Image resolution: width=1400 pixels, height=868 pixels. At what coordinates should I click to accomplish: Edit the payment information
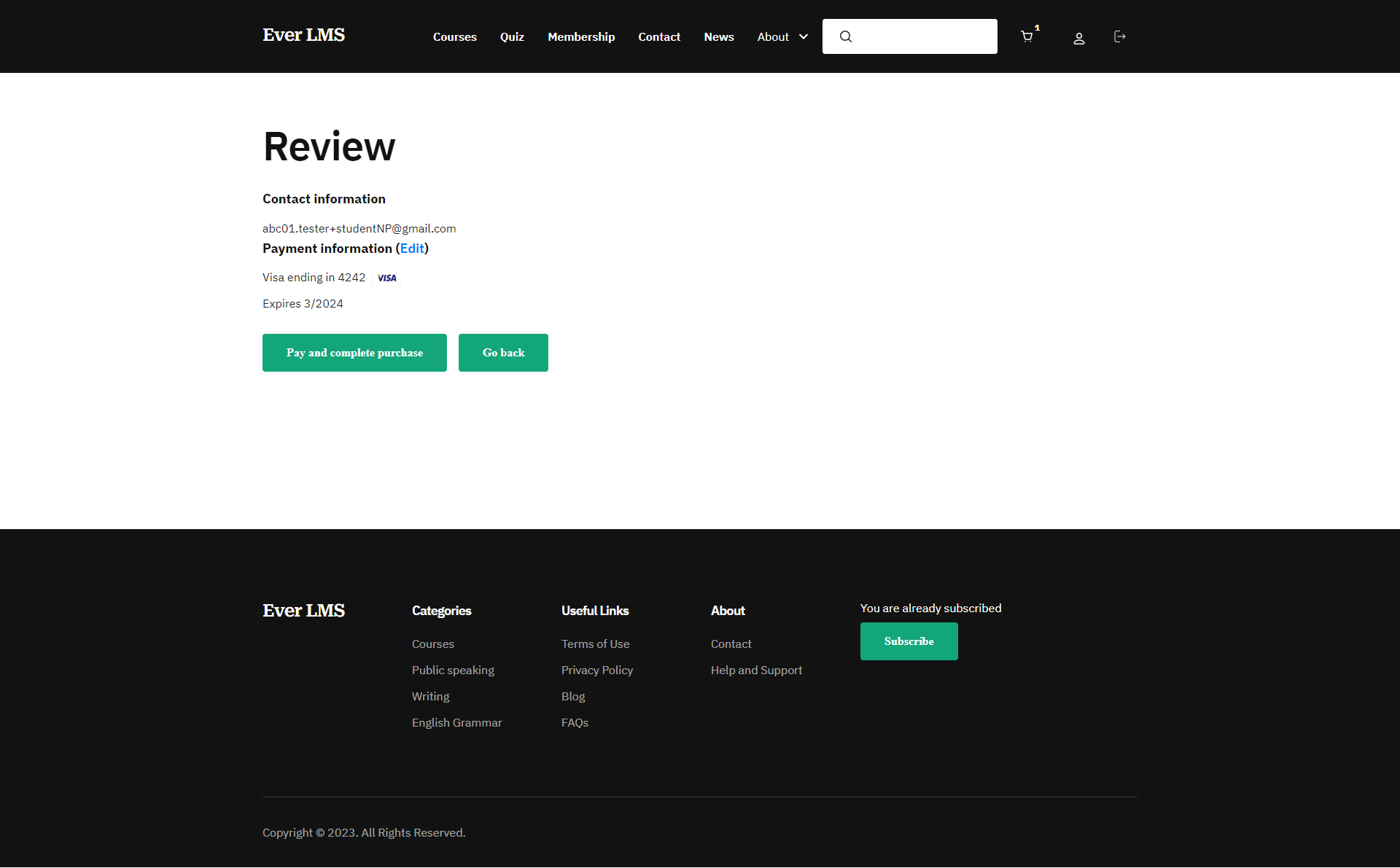click(x=412, y=249)
